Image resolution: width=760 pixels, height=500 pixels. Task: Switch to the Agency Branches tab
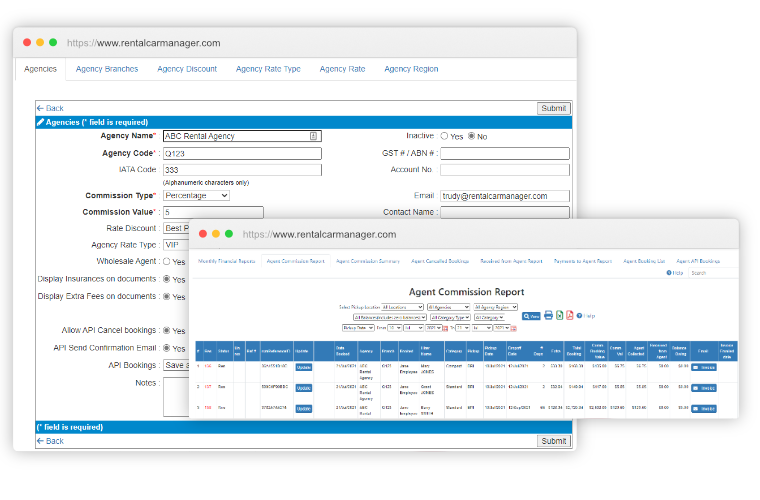coord(107,69)
